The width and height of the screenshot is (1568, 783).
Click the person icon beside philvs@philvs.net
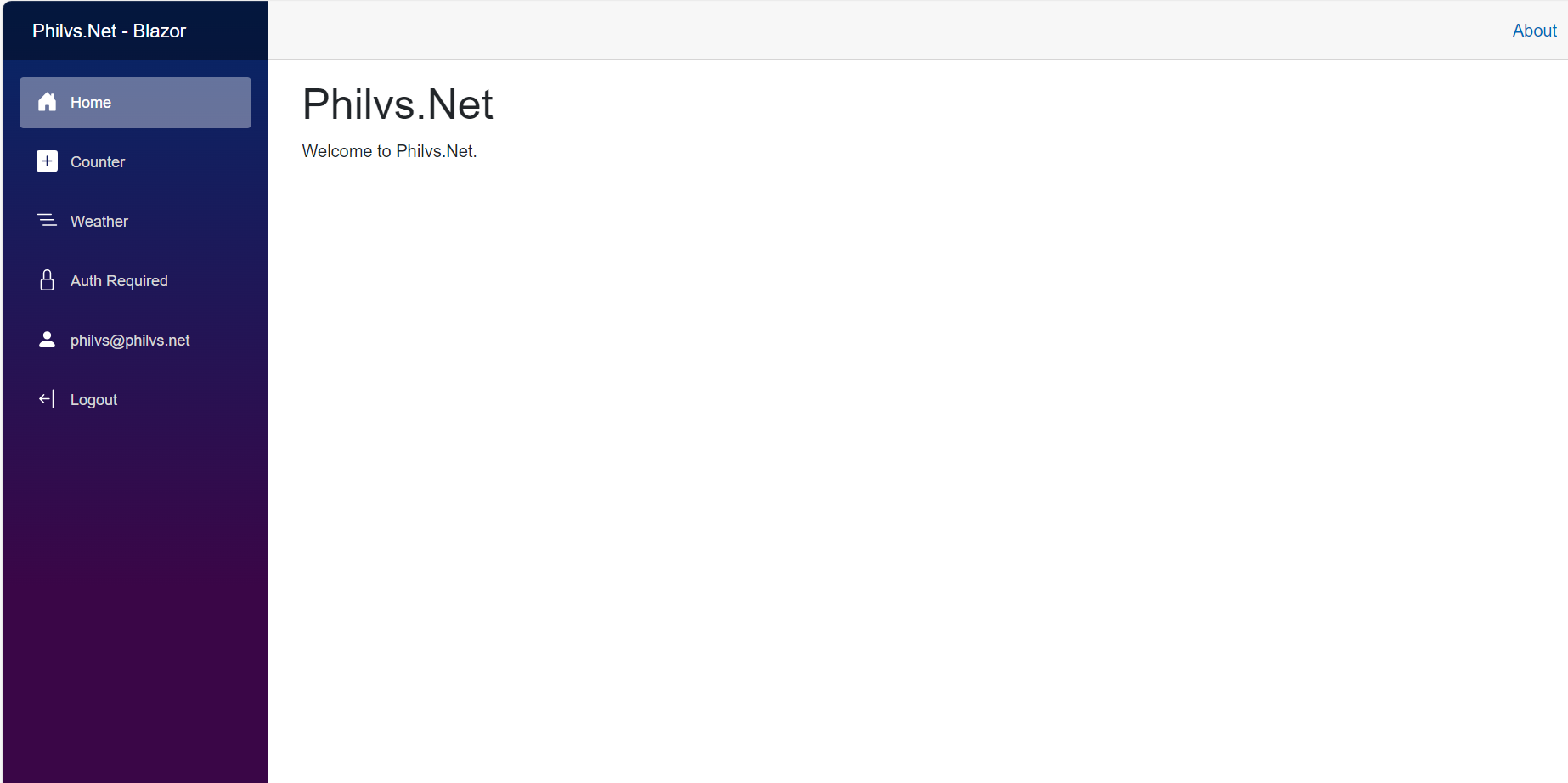(x=48, y=340)
